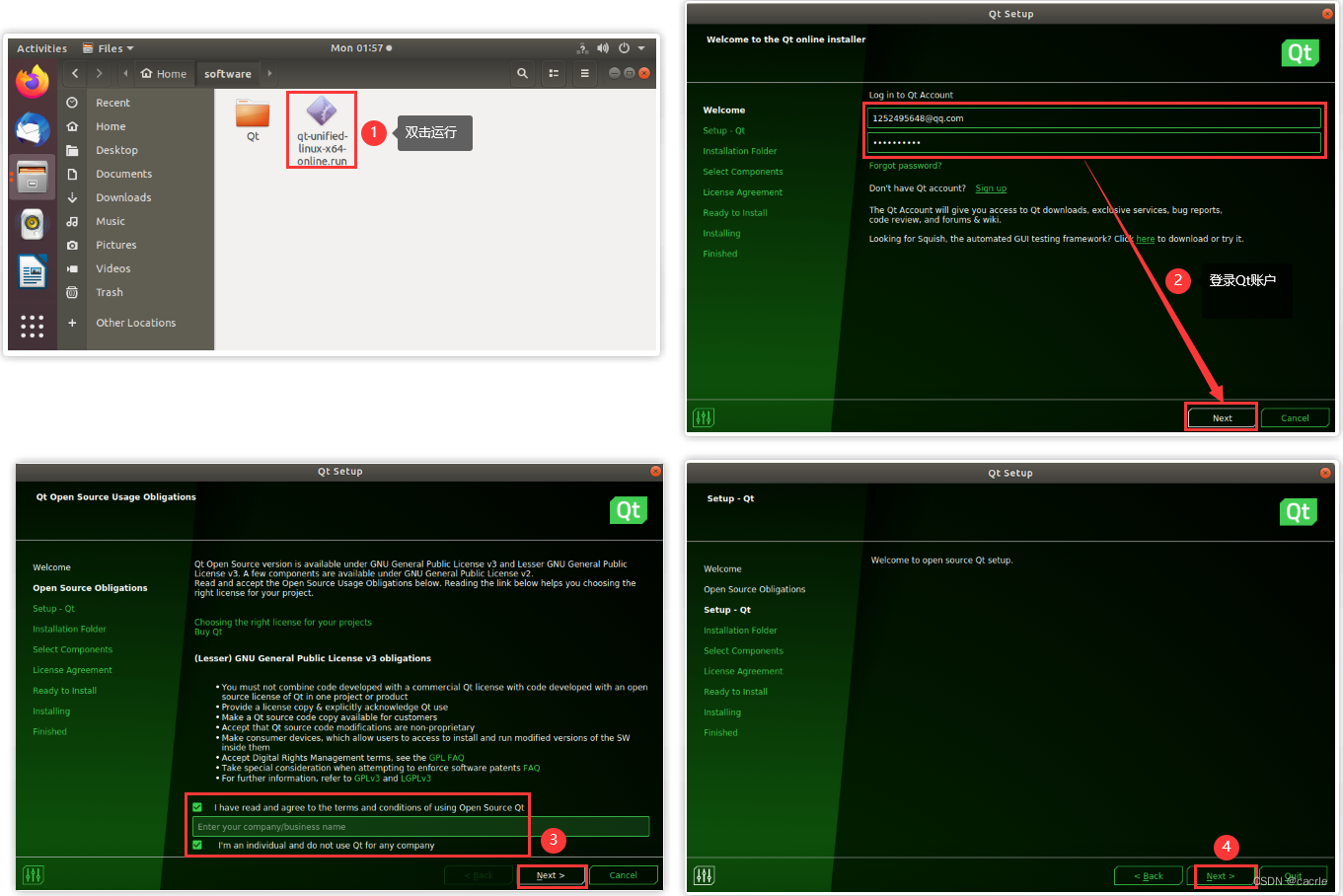Show Applications grid in the dock

pyautogui.click(x=33, y=327)
